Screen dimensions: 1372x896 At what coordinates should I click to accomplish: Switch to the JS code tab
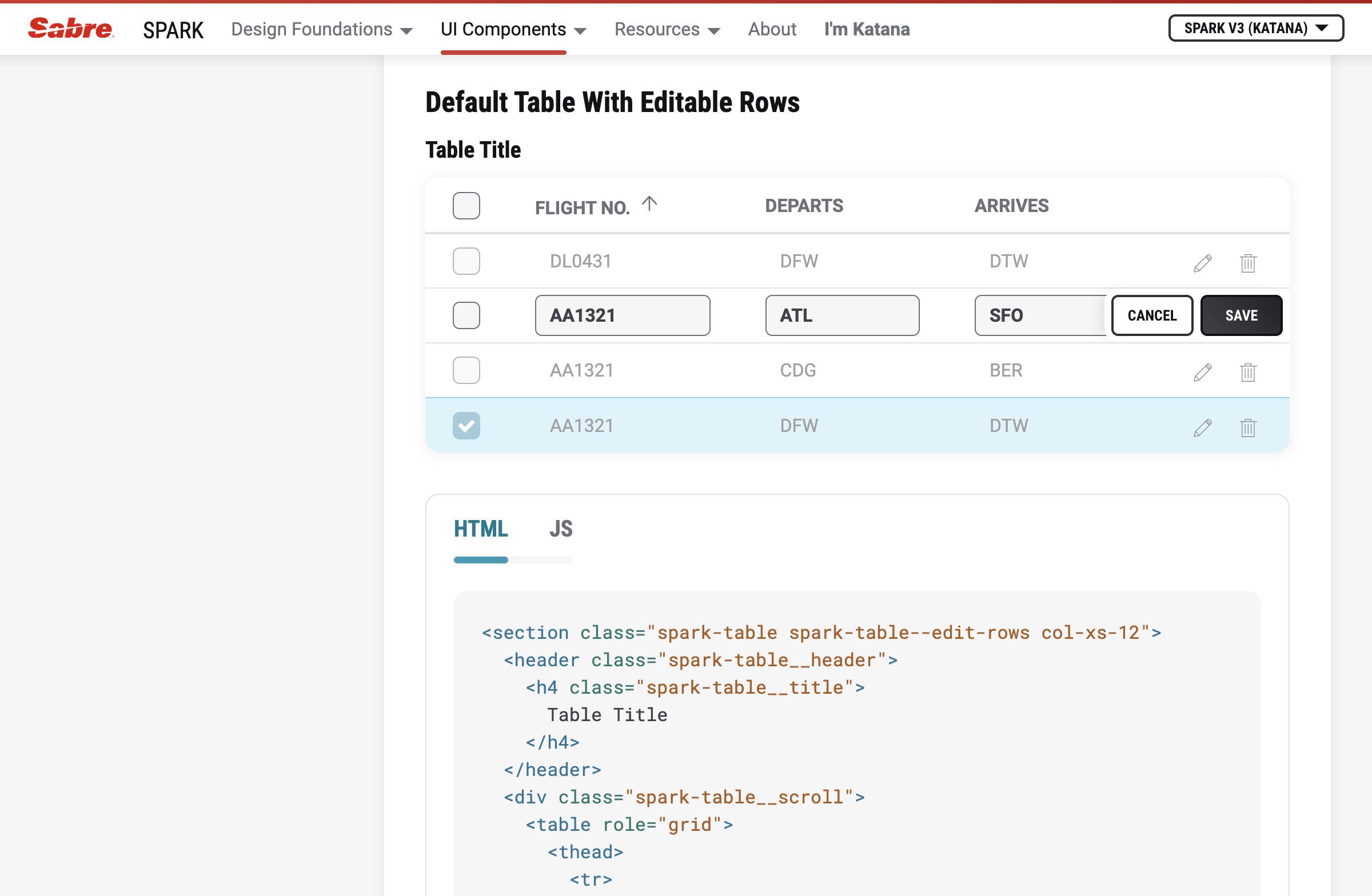tap(560, 529)
